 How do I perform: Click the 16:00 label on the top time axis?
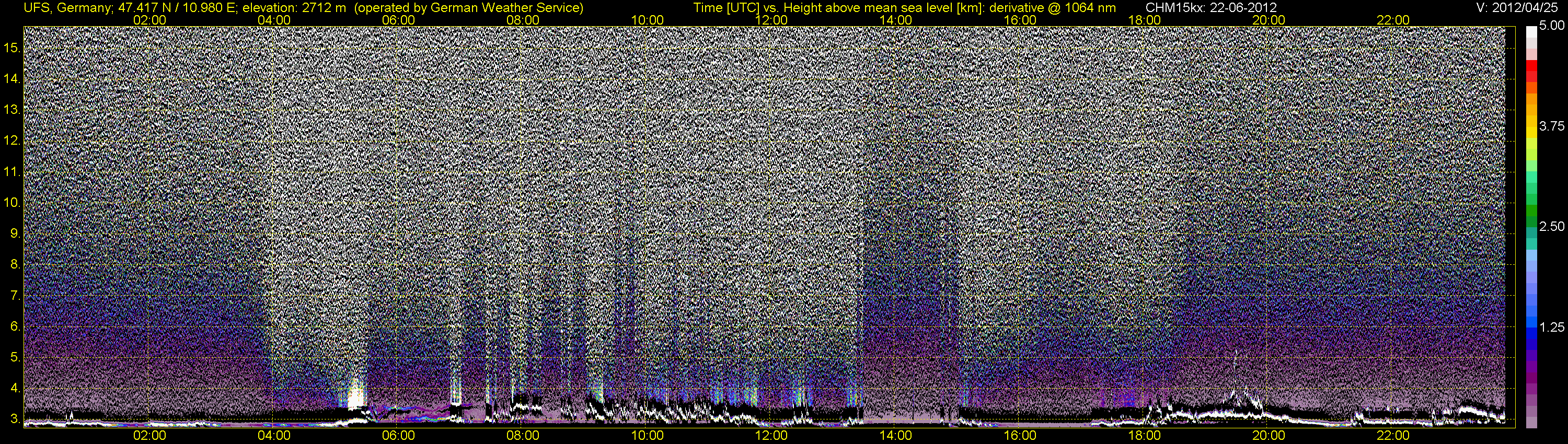(x=1020, y=20)
